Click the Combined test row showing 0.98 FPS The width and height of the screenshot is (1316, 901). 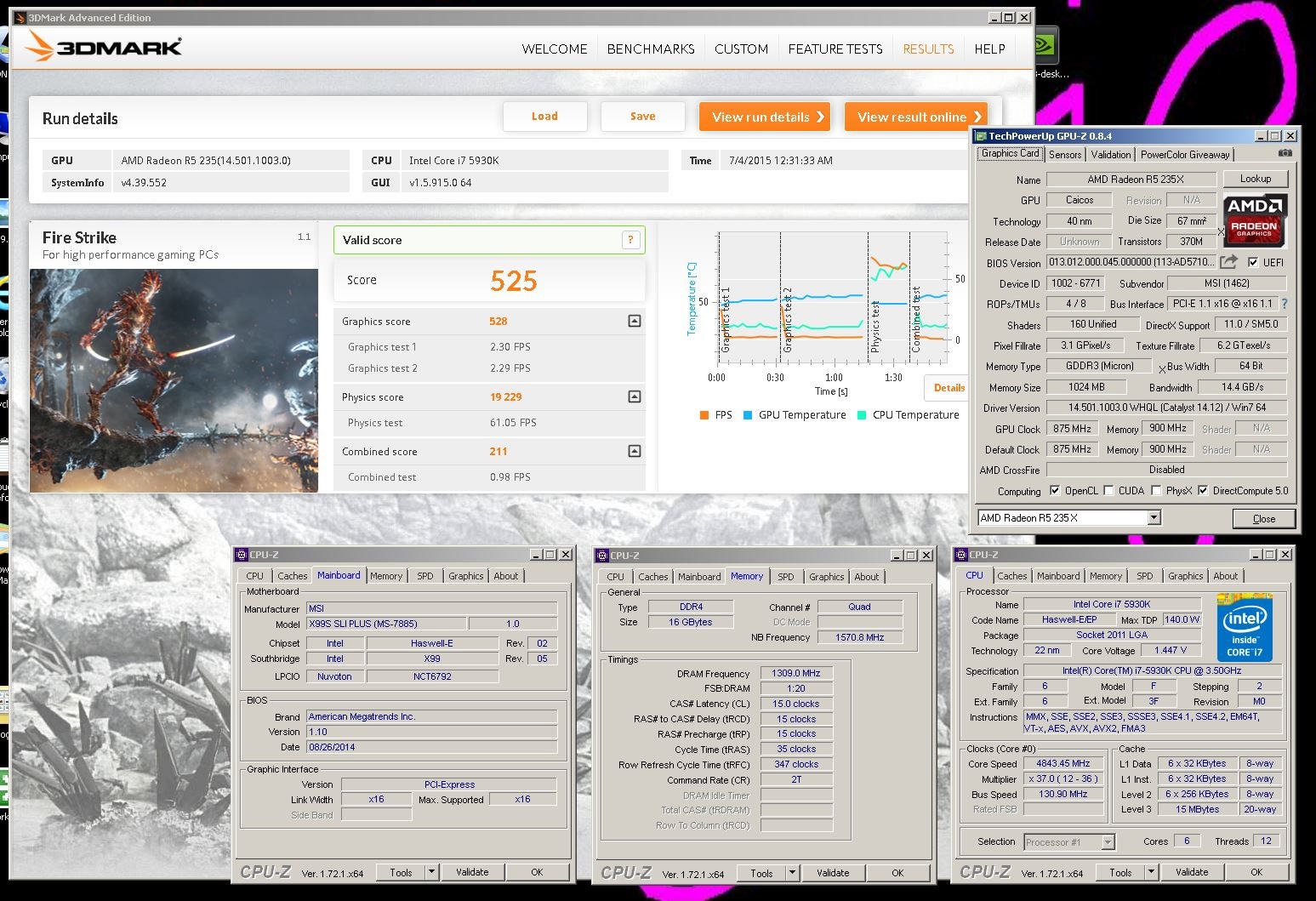[489, 476]
